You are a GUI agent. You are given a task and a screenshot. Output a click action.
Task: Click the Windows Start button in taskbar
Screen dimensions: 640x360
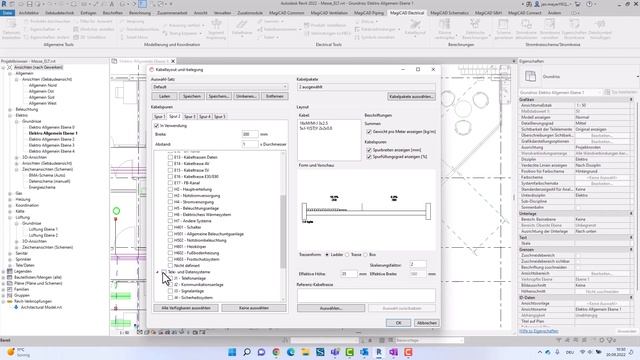pyautogui.click(x=232, y=352)
